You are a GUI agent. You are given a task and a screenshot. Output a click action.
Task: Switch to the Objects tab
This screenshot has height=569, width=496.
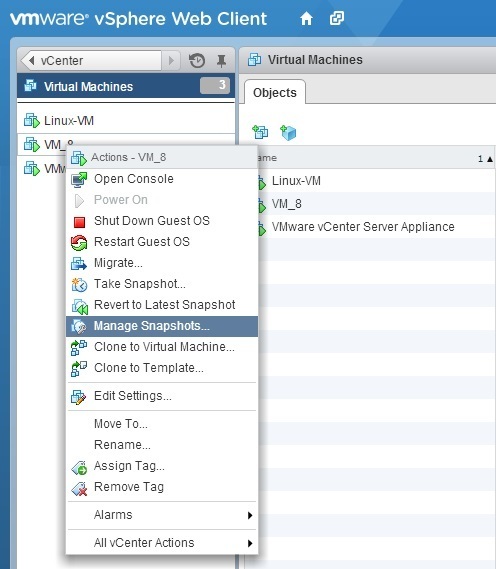275,93
